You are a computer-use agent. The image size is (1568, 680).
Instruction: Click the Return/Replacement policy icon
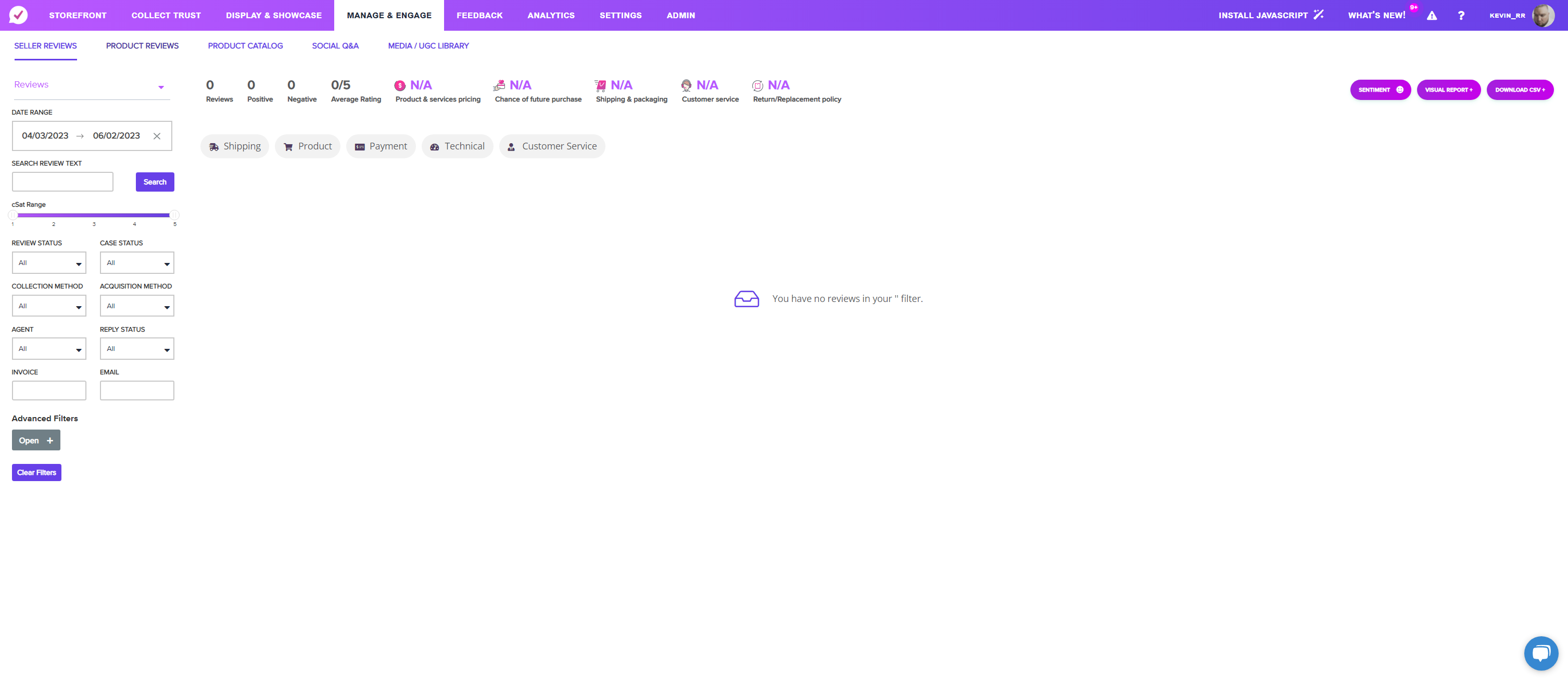click(757, 86)
